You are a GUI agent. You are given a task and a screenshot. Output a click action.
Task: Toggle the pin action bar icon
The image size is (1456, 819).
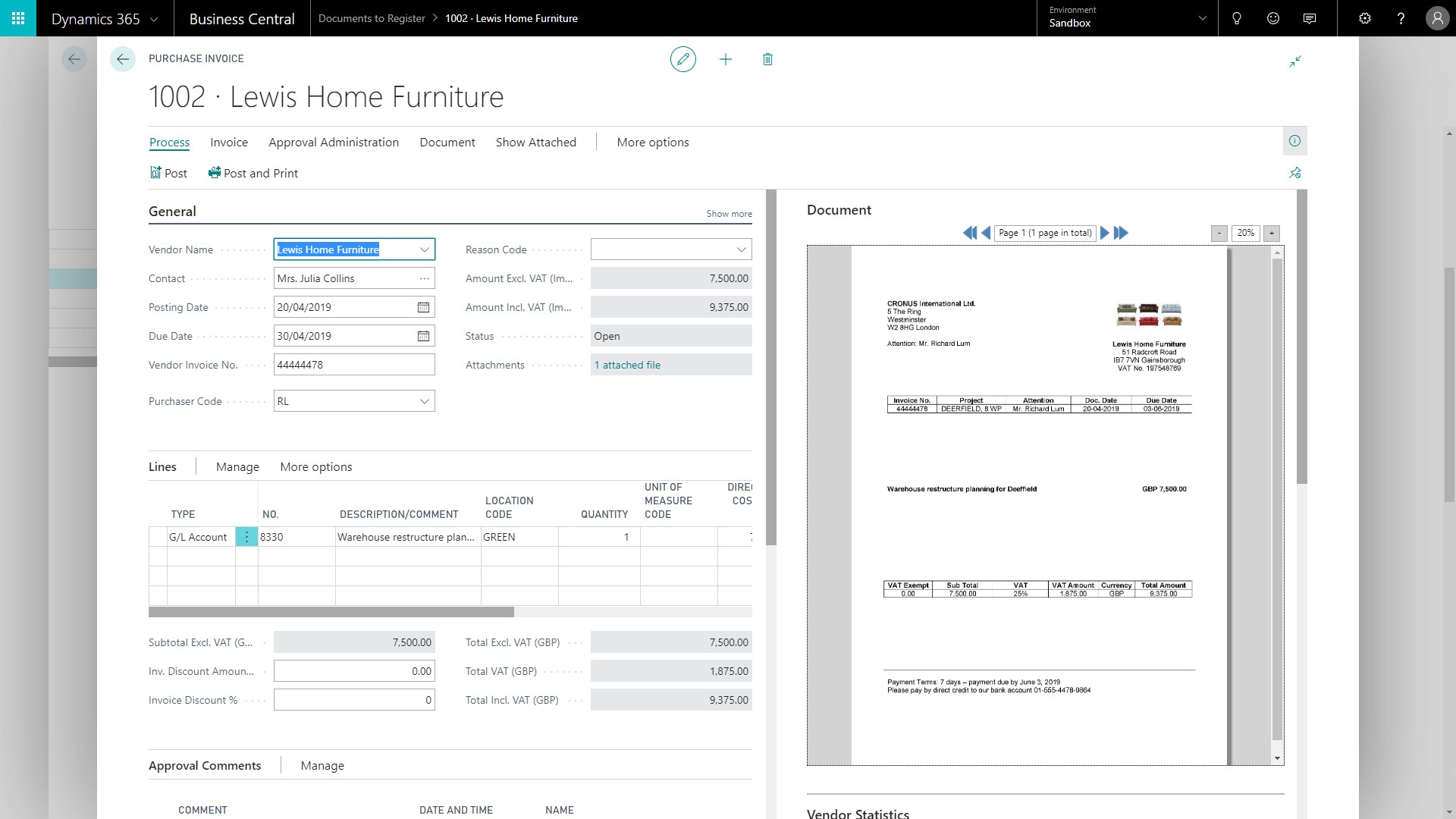point(1294,173)
